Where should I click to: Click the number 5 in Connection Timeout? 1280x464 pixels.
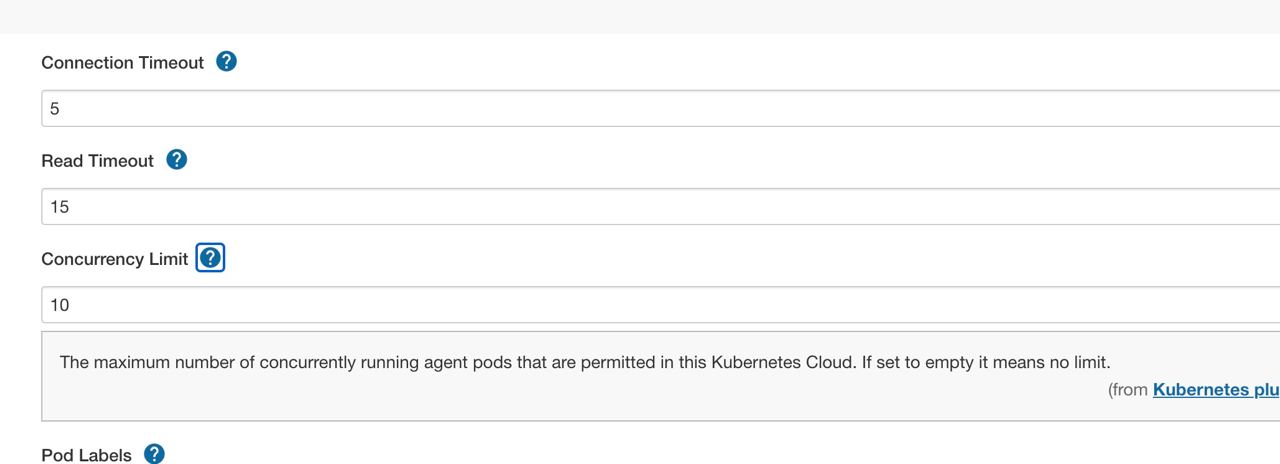pos(55,109)
